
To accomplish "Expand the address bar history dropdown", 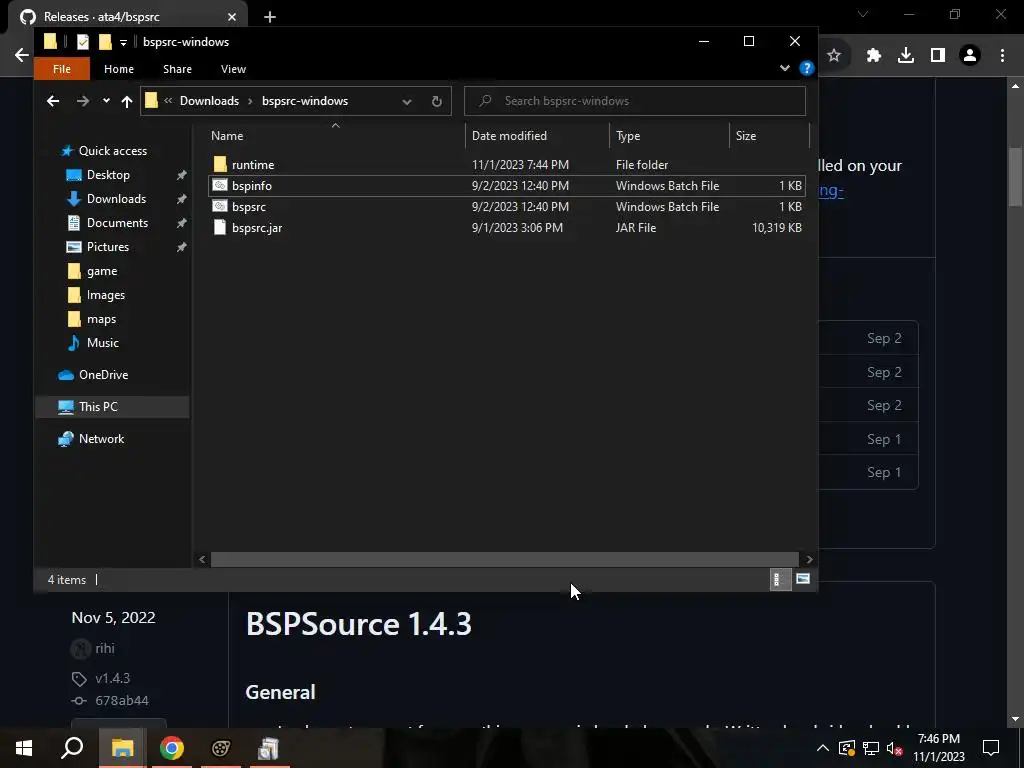I will (407, 101).
